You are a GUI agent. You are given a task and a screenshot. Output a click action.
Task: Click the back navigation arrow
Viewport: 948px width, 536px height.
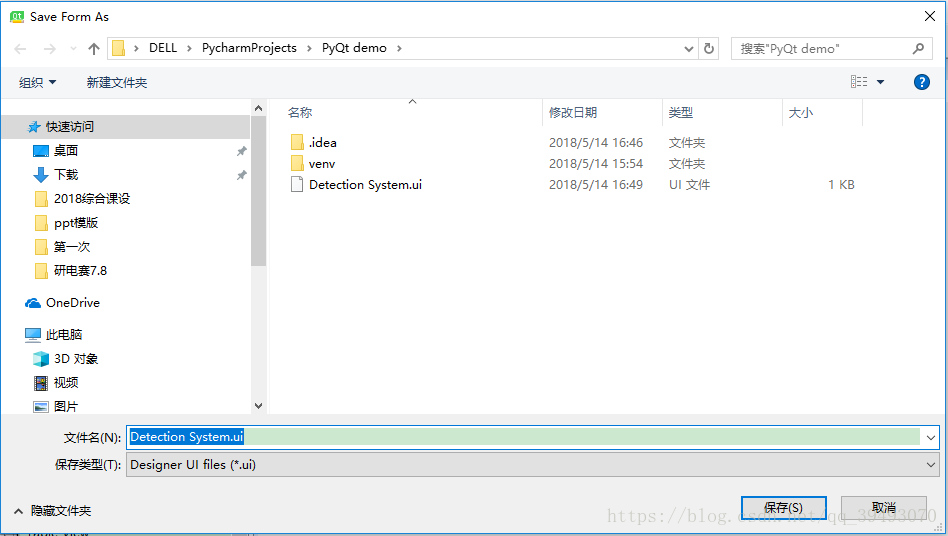pos(21,49)
